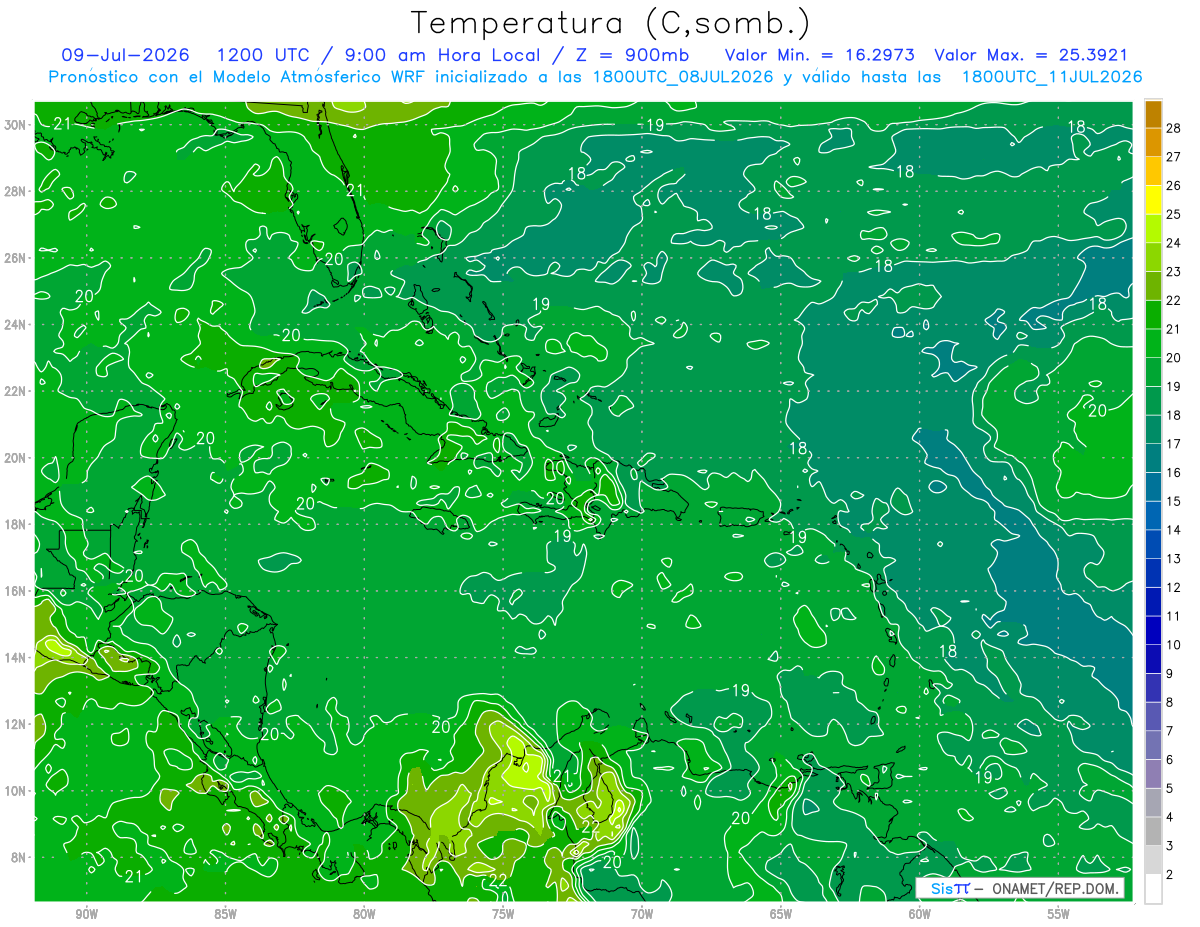Click the color scale label '12'
Image resolution: width=1200 pixels, height=927 pixels.
pos(1173,588)
